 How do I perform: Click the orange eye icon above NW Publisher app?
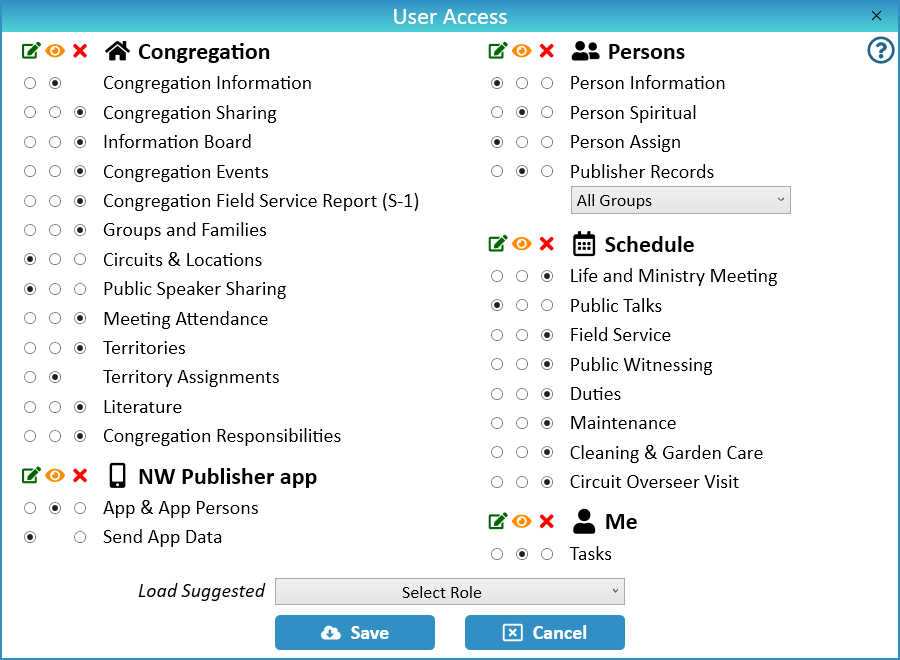(x=55, y=476)
